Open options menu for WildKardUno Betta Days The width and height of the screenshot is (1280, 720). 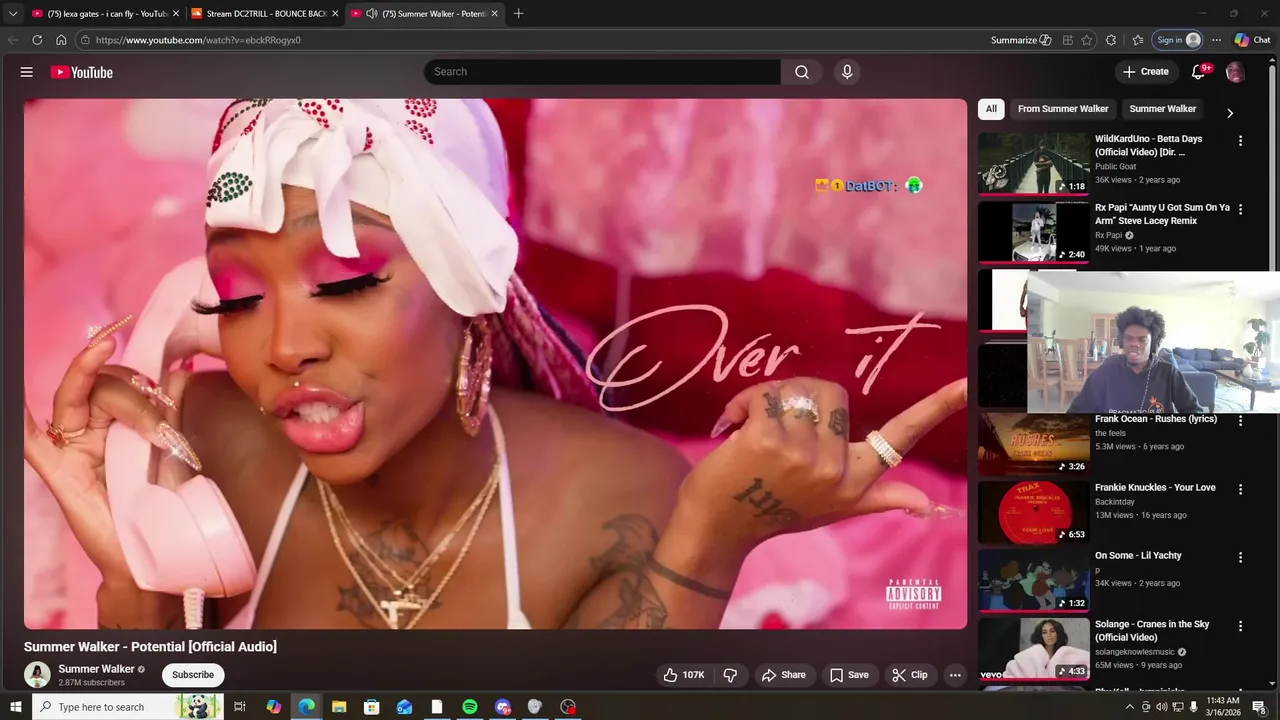click(1241, 141)
